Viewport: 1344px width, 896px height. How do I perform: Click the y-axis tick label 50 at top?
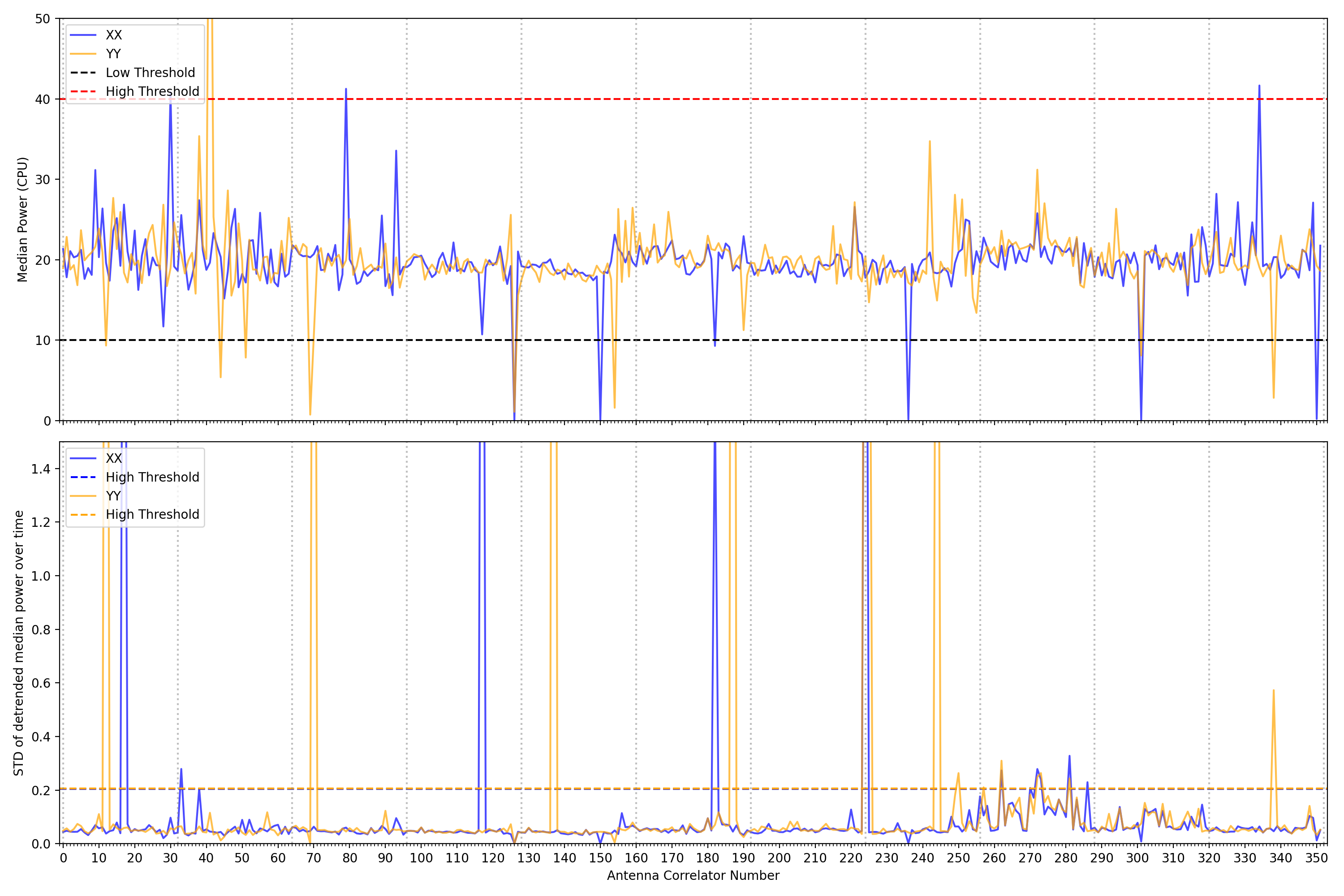tap(42, 19)
